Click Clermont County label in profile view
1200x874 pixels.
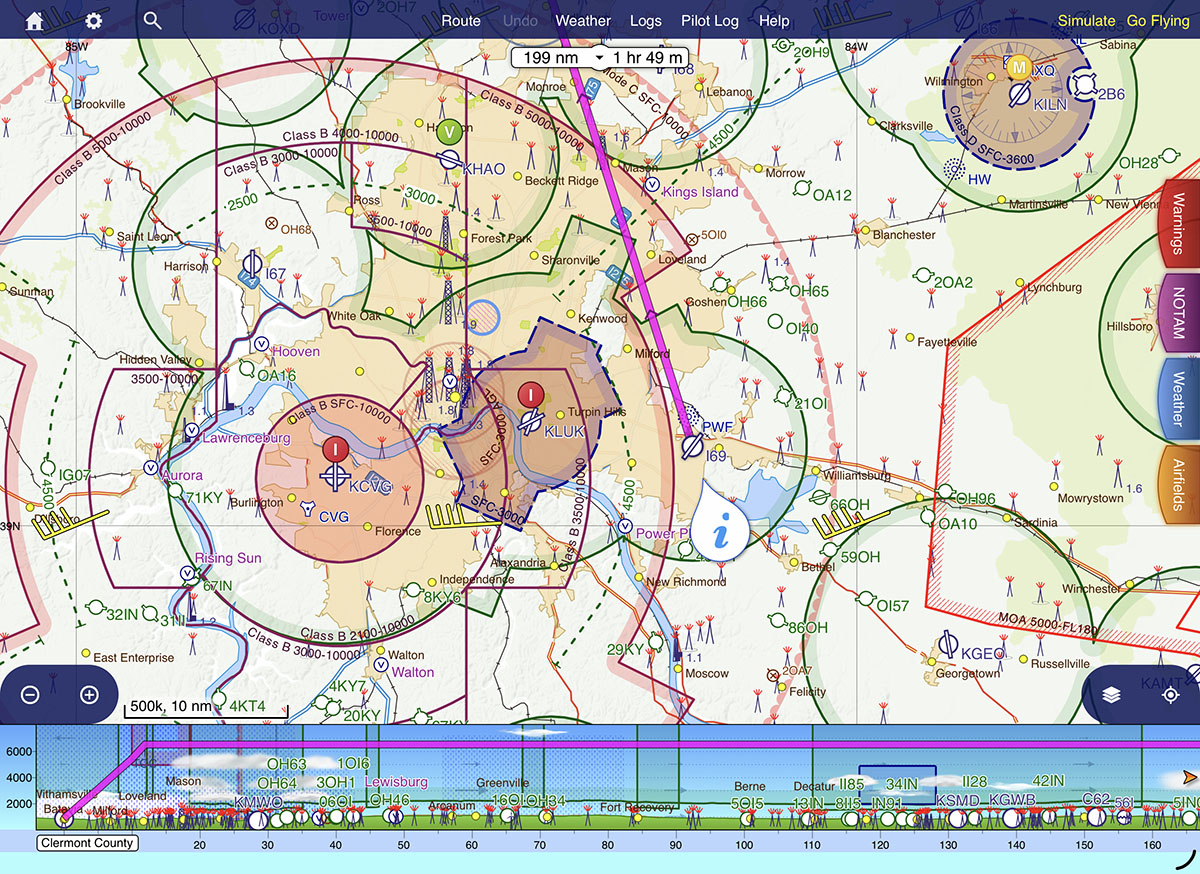point(87,843)
